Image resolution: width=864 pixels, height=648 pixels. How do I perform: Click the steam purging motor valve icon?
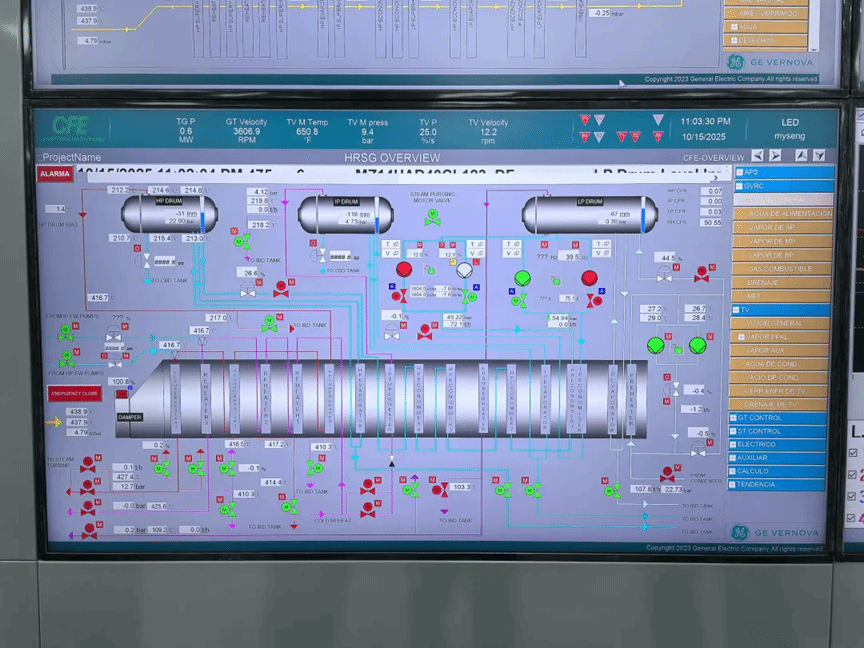point(432,216)
